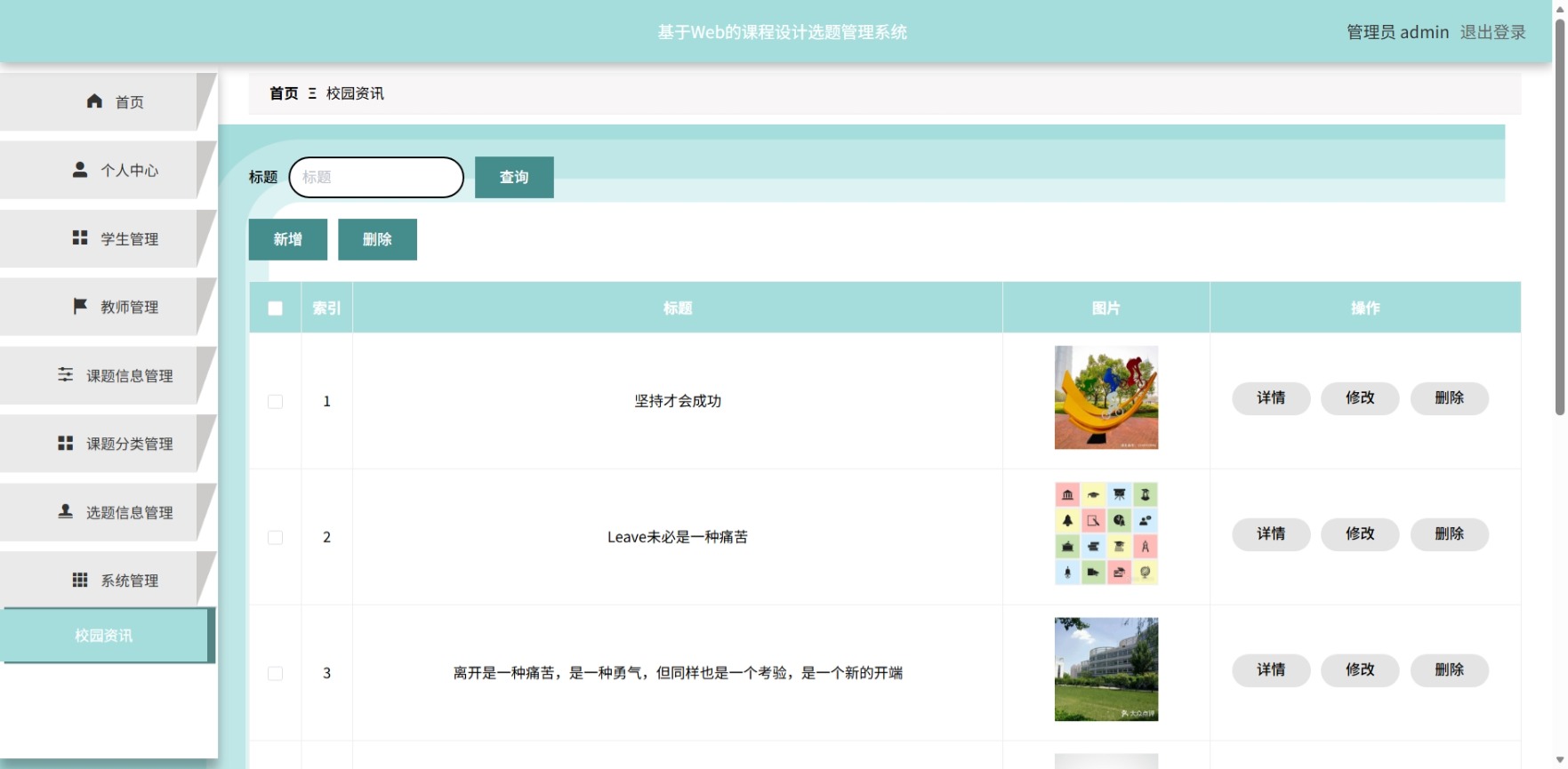Click the system title 基于Web的课程设计选题管理系统
This screenshot has width=1568, height=769.
pyautogui.click(x=783, y=32)
